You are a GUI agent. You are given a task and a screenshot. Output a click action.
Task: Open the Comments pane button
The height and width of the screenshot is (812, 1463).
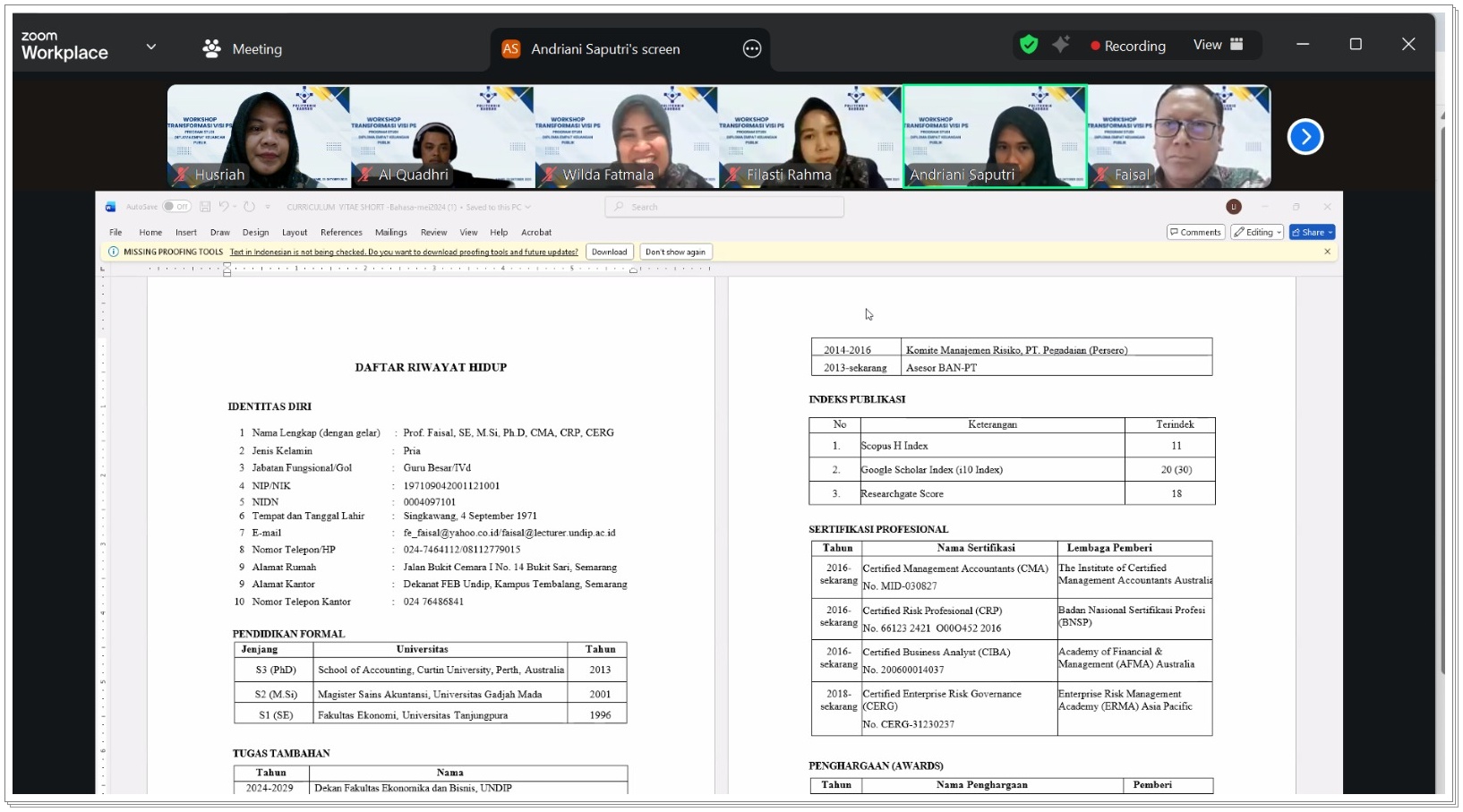[x=1195, y=232]
